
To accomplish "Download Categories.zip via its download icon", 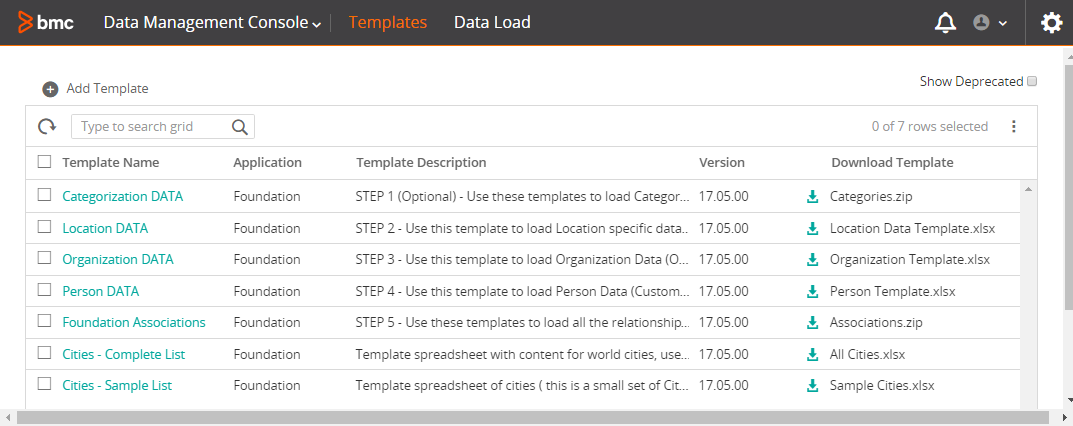I will 812,197.
